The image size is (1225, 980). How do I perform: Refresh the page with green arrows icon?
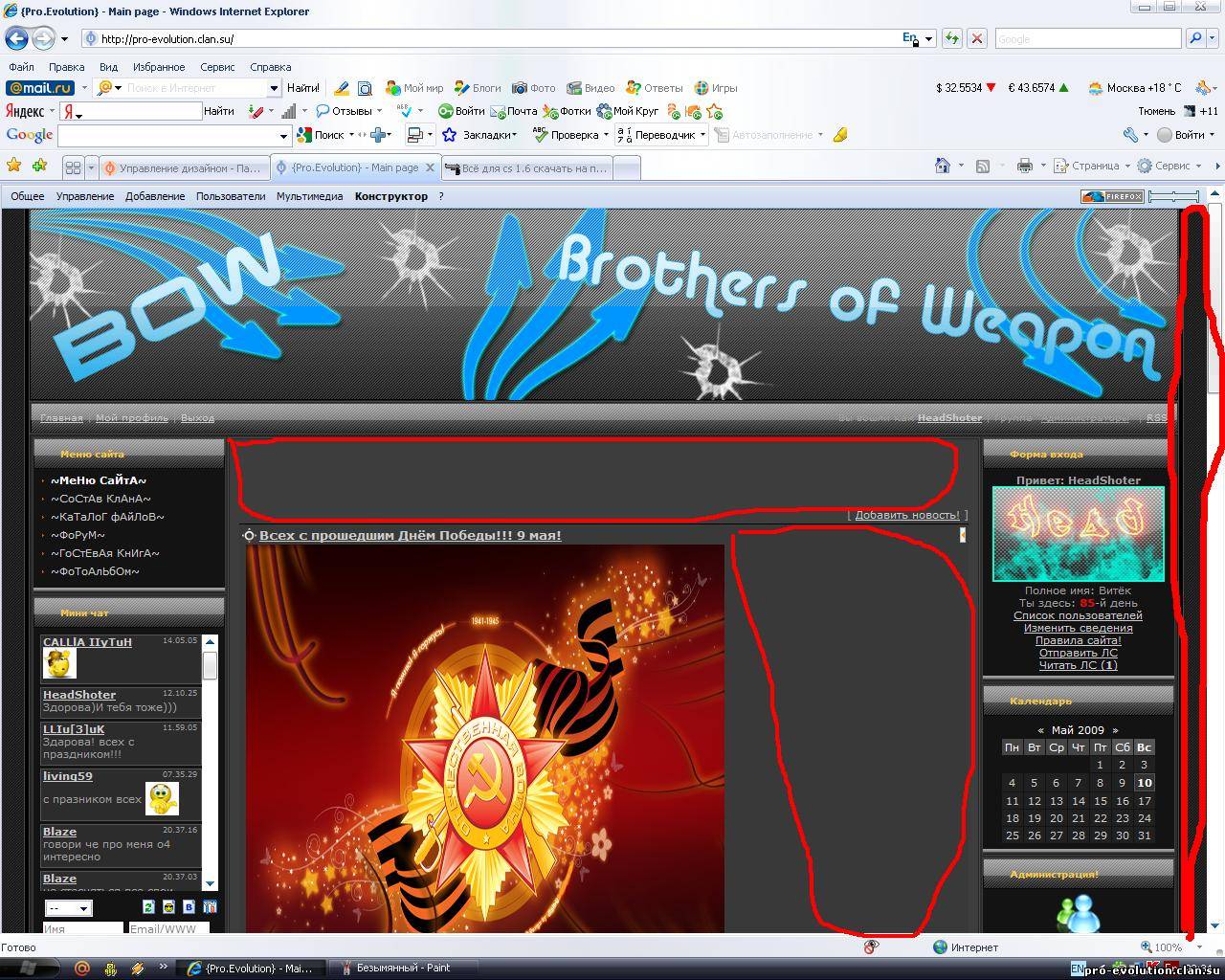(951, 38)
